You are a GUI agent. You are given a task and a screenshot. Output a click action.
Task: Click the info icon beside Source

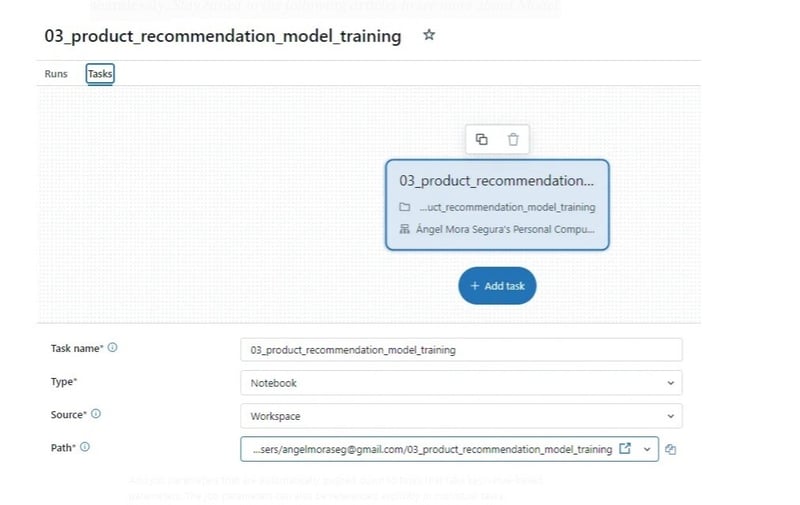click(x=96, y=414)
